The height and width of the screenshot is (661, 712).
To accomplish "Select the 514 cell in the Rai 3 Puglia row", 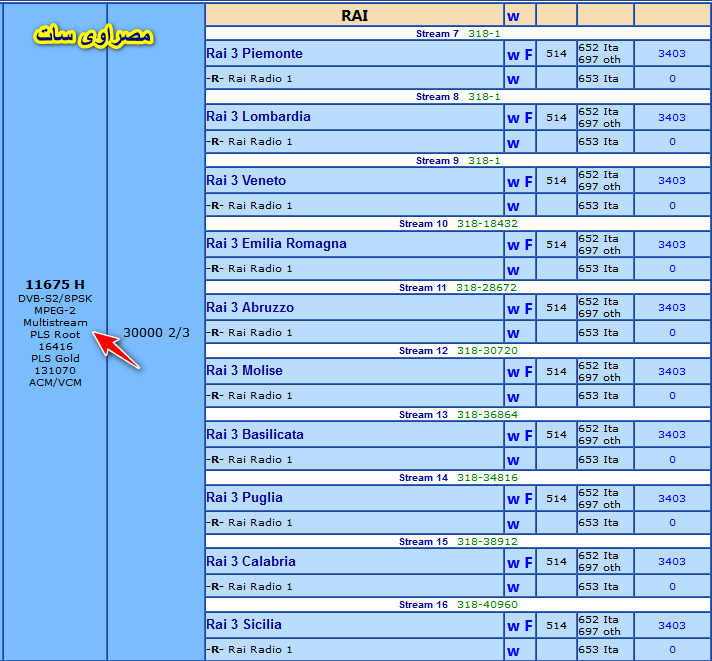I will pyautogui.click(x=556, y=498).
